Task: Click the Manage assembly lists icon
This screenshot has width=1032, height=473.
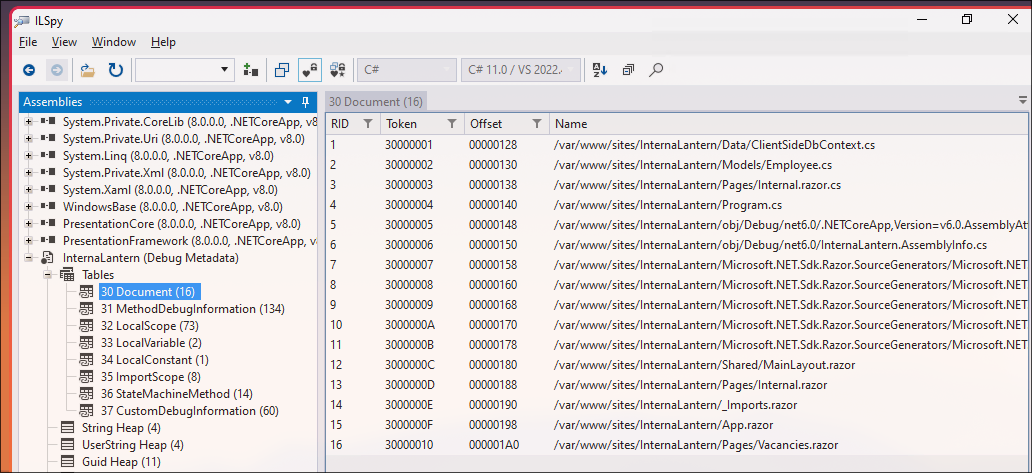Action: click(251, 70)
